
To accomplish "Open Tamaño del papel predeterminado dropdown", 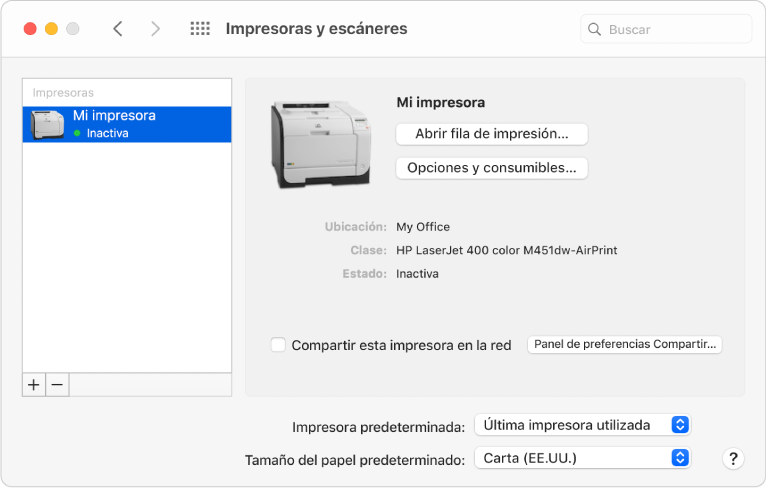I will [582, 458].
